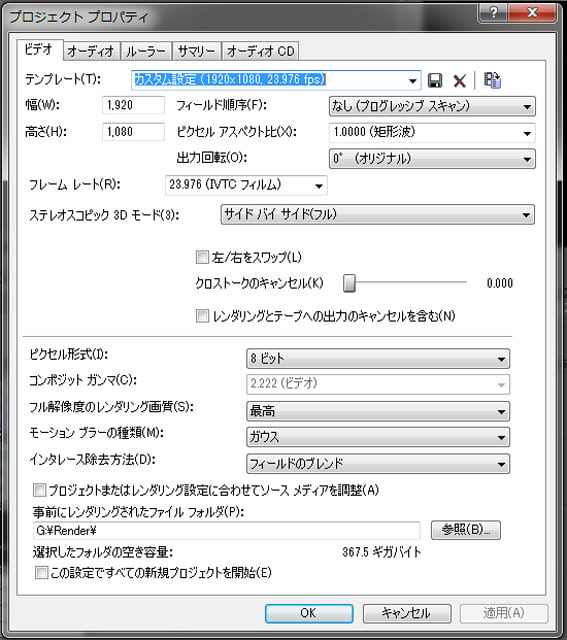
Task: Switch to the サマリー tab
Action: click(197, 51)
